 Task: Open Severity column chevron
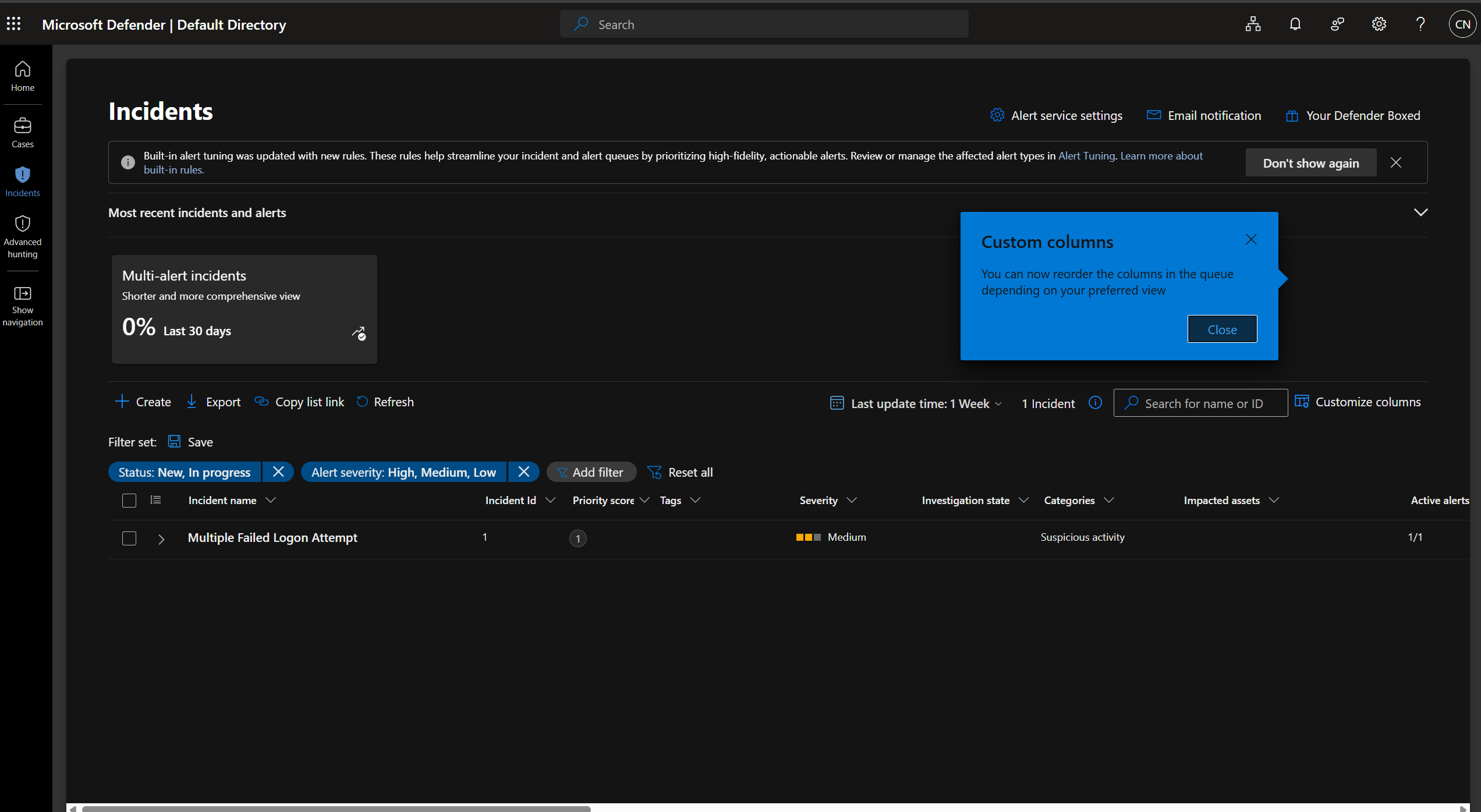click(x=852, y=500)
